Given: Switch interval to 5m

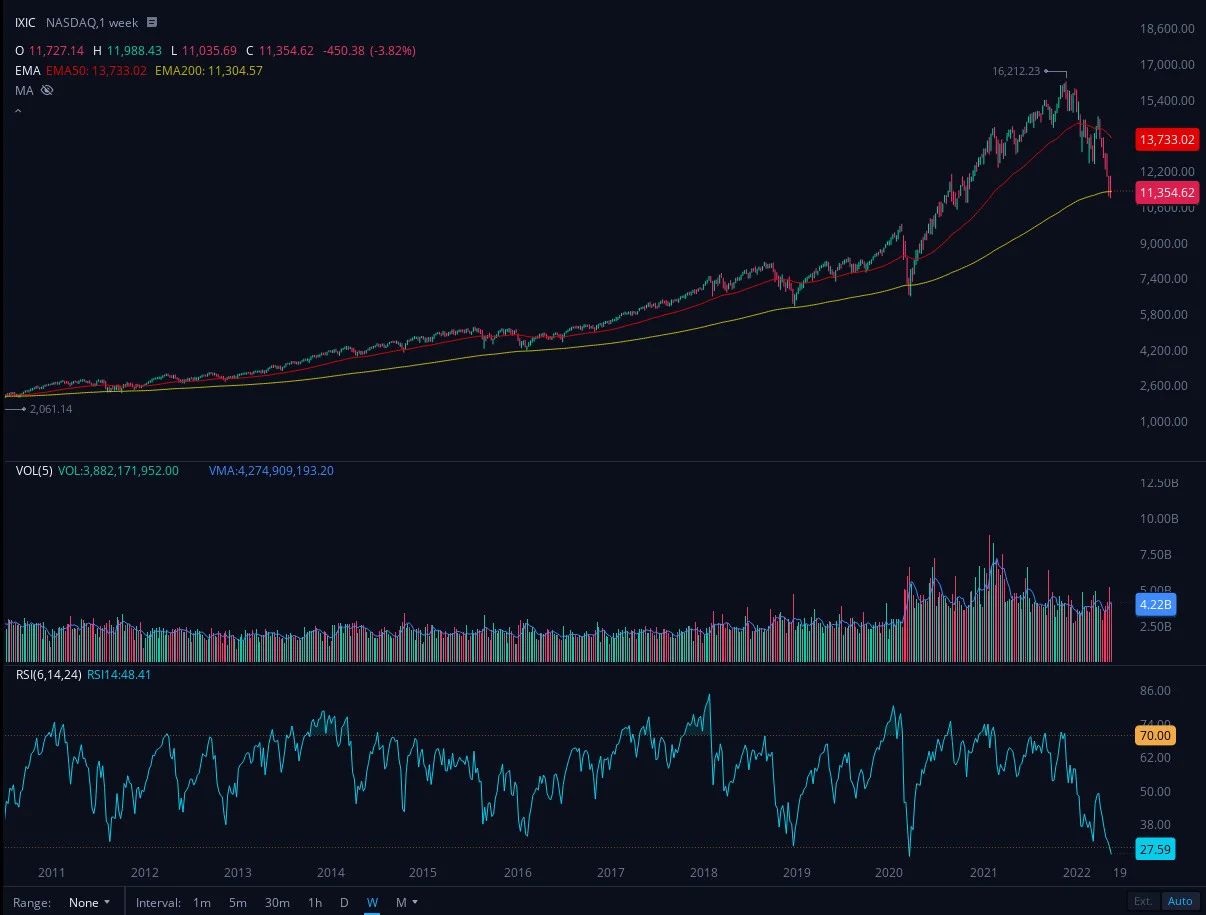Looking at the screenshot, I should [x=238, y=902].
